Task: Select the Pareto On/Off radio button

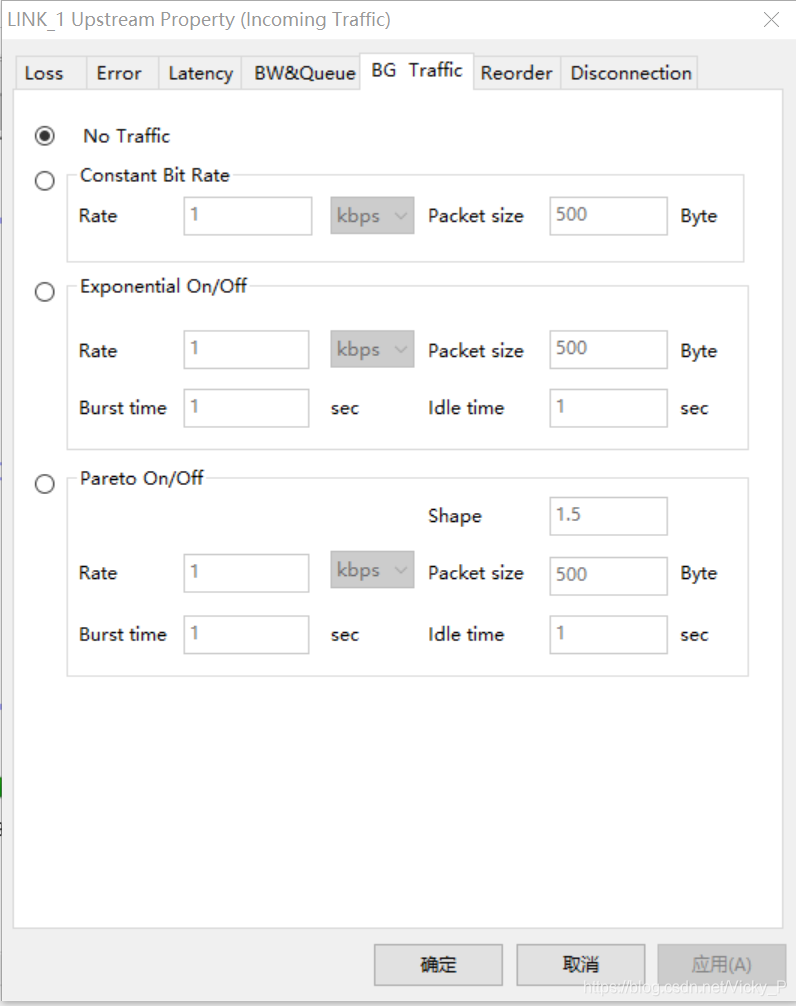Action: coord(45,483)
